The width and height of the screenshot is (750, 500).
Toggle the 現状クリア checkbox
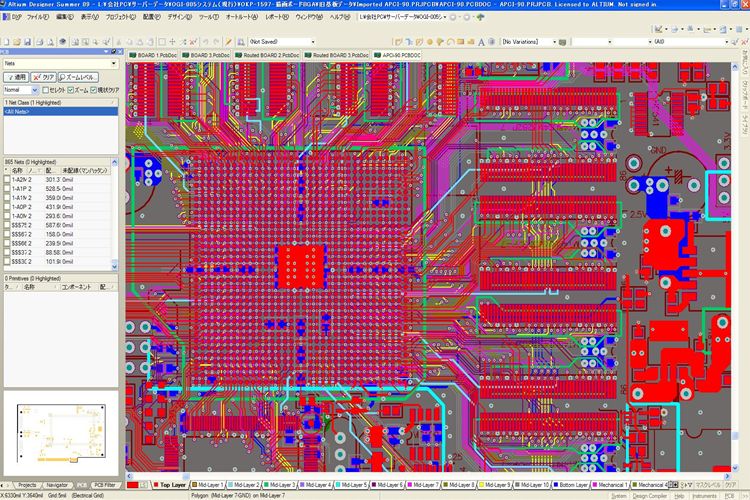(94, 90)
